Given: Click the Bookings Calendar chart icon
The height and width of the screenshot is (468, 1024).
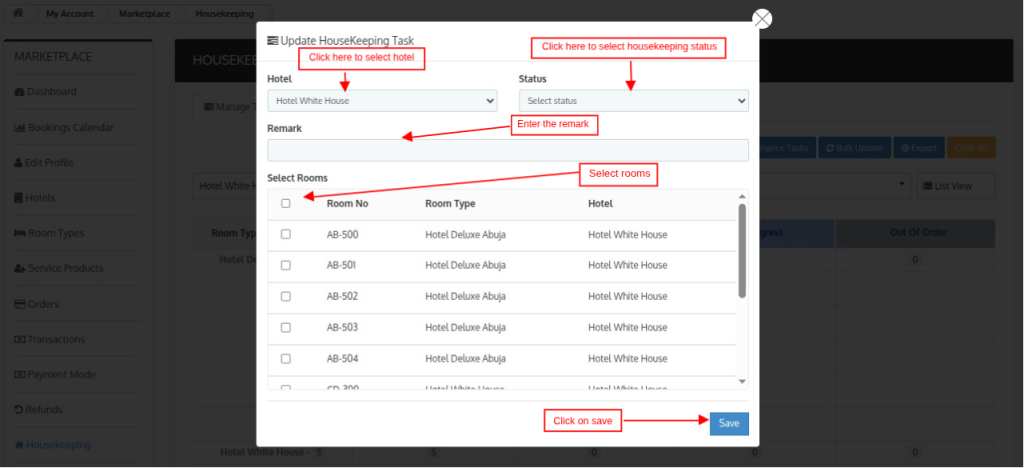Looking at the screenshot, I should [20, 127].
